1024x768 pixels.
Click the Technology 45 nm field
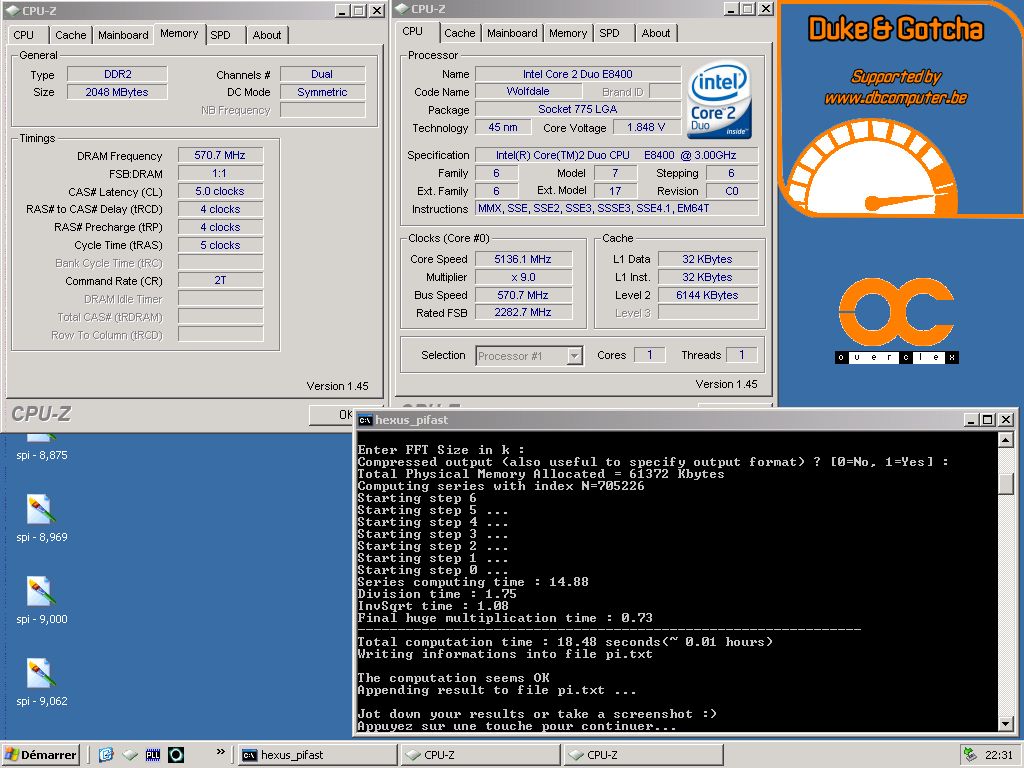pos(503,127)
